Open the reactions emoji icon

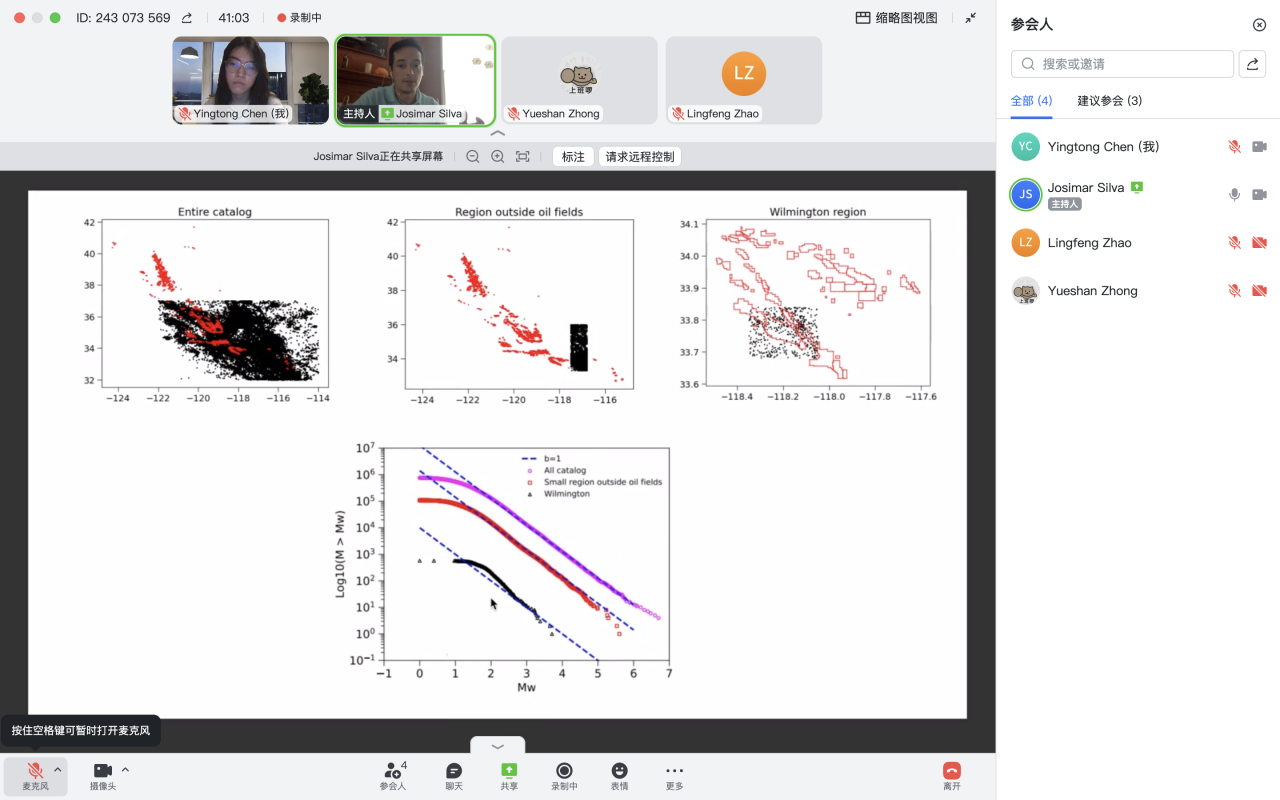[x=620, y=771]
